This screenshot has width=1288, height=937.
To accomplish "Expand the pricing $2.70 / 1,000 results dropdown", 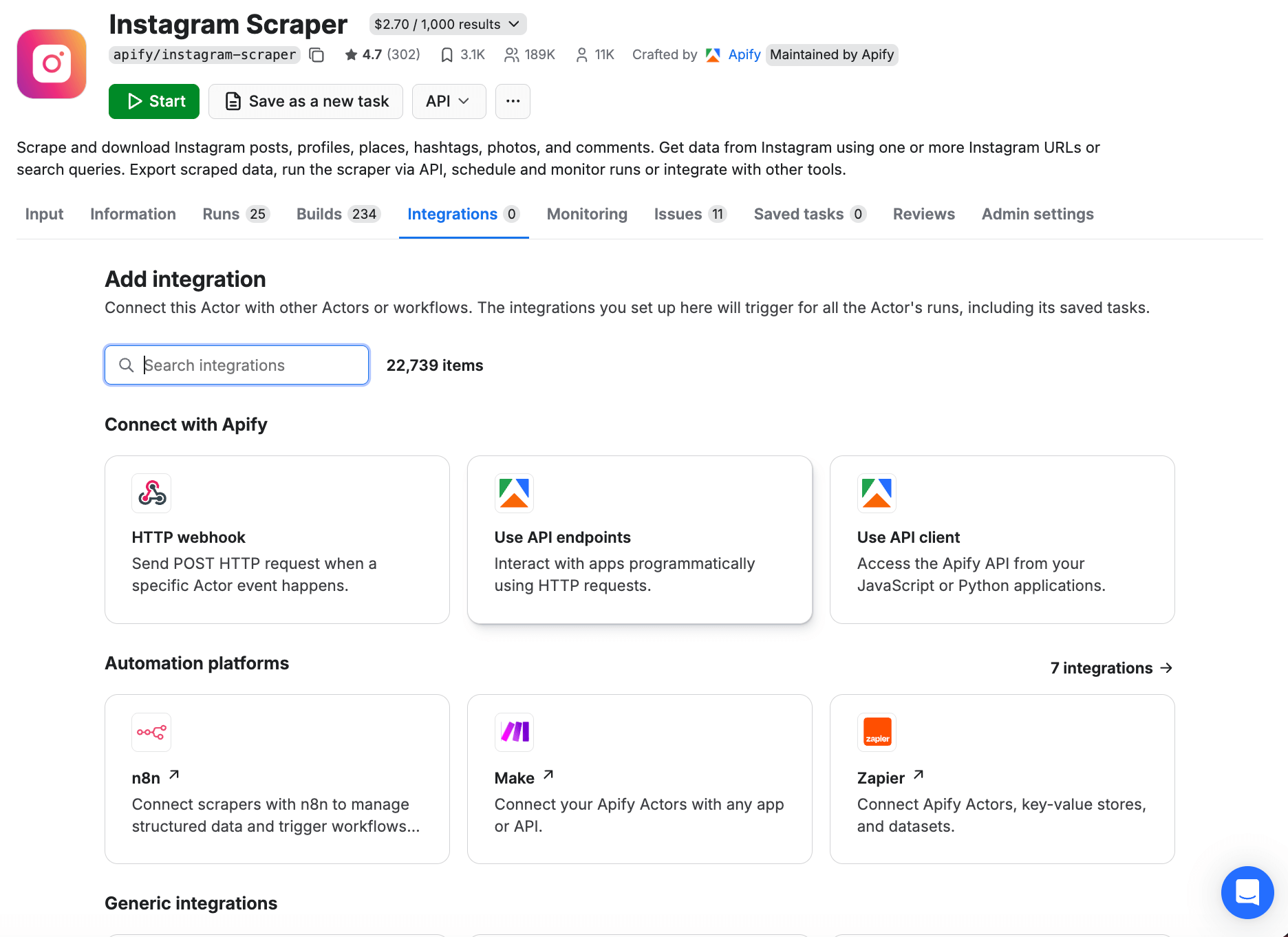I will coord(447,24).
